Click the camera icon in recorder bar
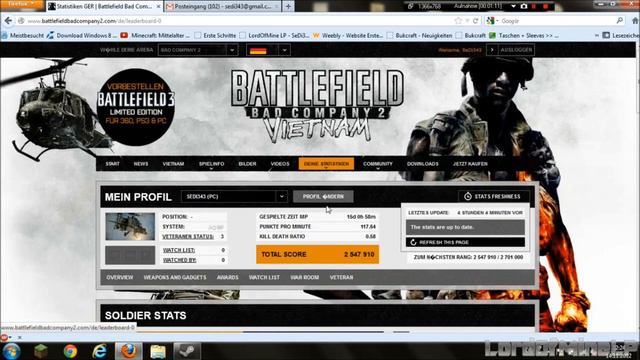This screenshot has width=640, height=360. coord(524,6)
